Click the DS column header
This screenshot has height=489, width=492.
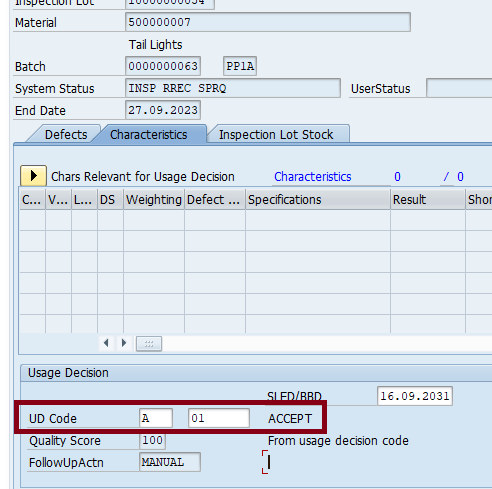click(110, 200)
